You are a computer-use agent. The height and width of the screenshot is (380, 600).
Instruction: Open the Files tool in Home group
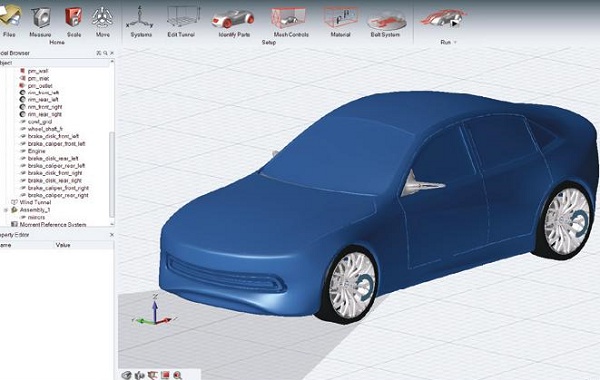coord(10,20)
